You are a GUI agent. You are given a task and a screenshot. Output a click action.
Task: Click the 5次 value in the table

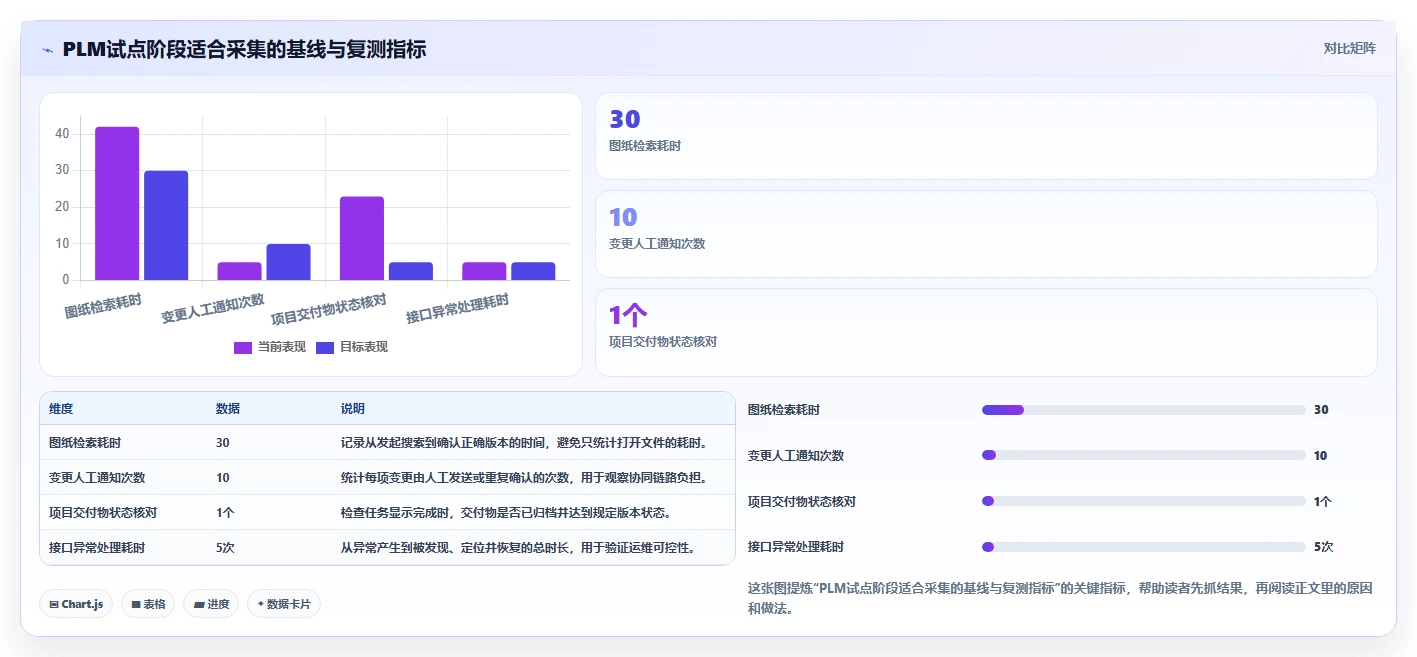pos(225,548)
